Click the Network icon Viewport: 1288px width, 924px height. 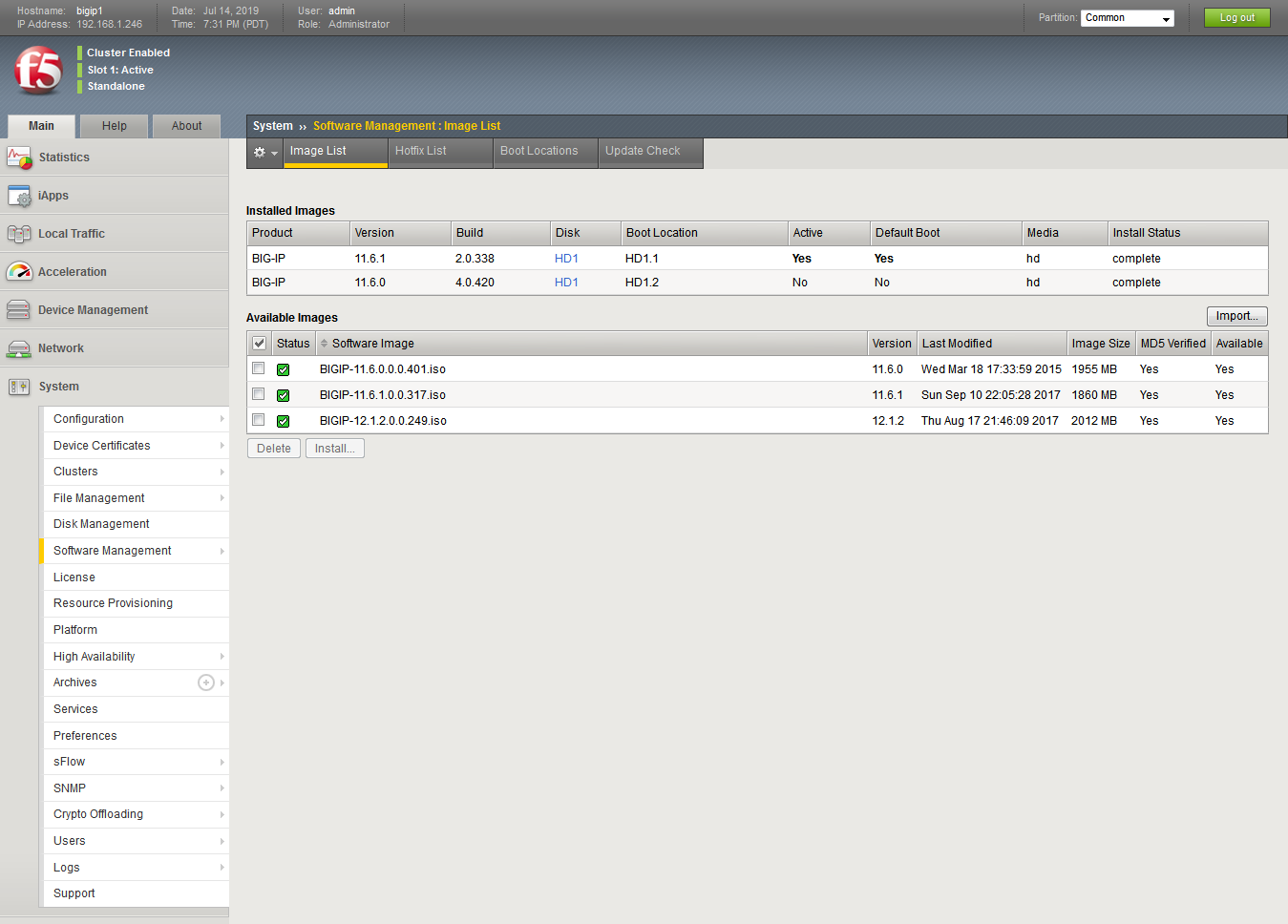[18, 348]
